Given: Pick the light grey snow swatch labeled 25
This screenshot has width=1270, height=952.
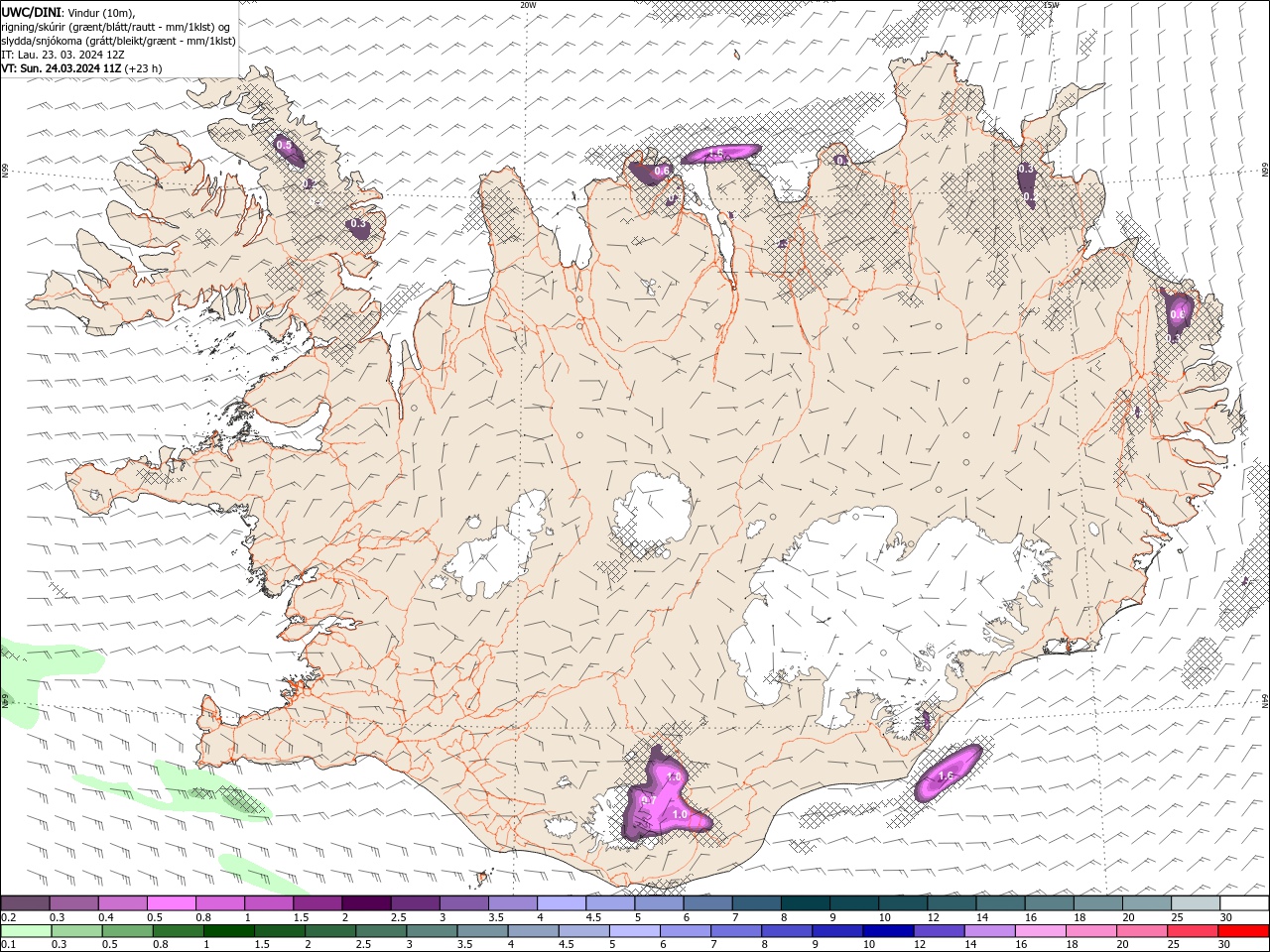Looking at the screenshot, I should coord(1196,903).
